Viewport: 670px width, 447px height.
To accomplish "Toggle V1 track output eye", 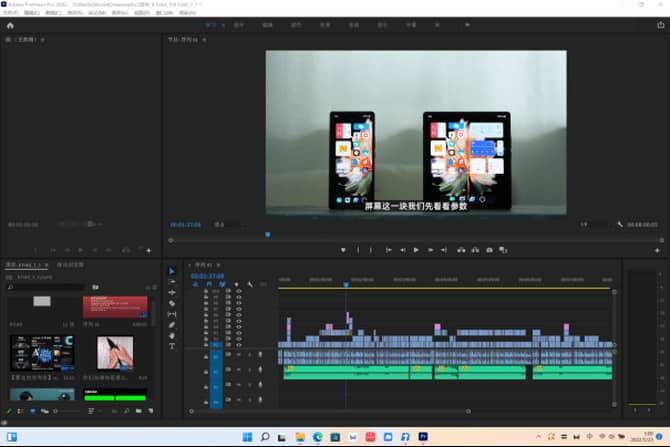I will (x=239, y=344).
